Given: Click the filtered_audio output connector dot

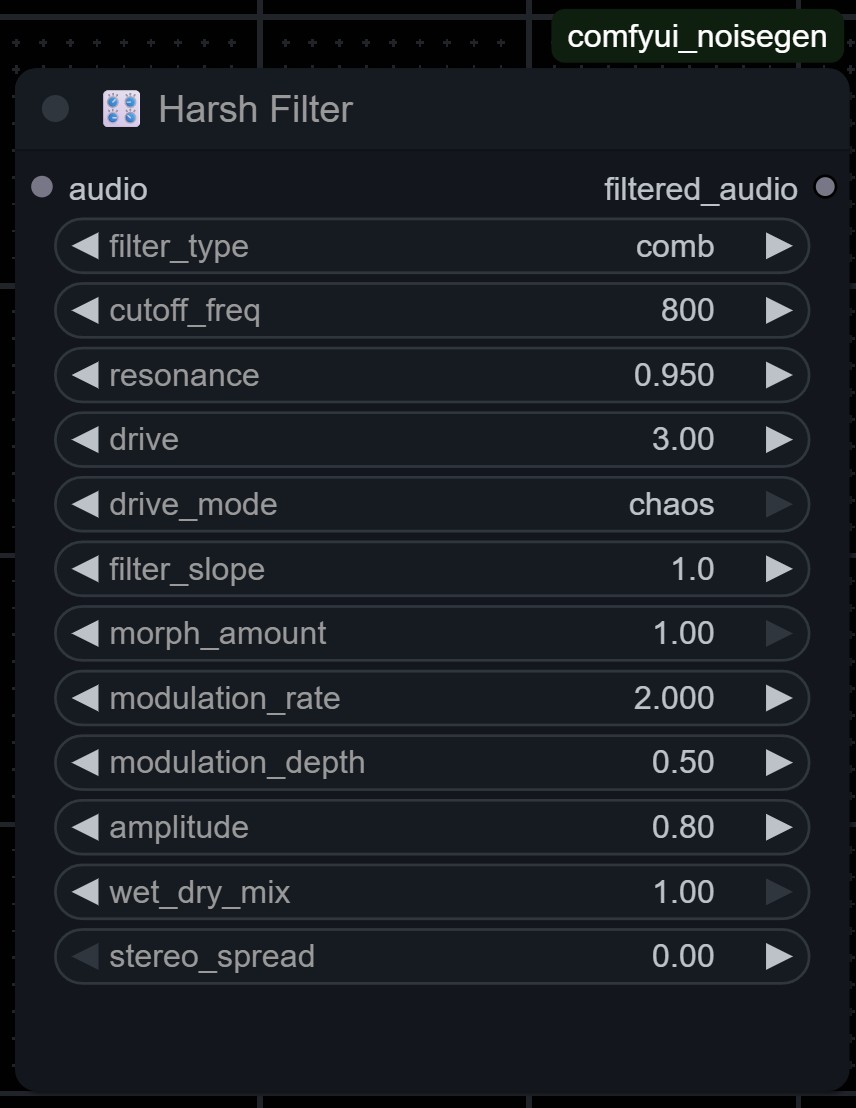Looking at the screenshot, I should coord(825,187).
